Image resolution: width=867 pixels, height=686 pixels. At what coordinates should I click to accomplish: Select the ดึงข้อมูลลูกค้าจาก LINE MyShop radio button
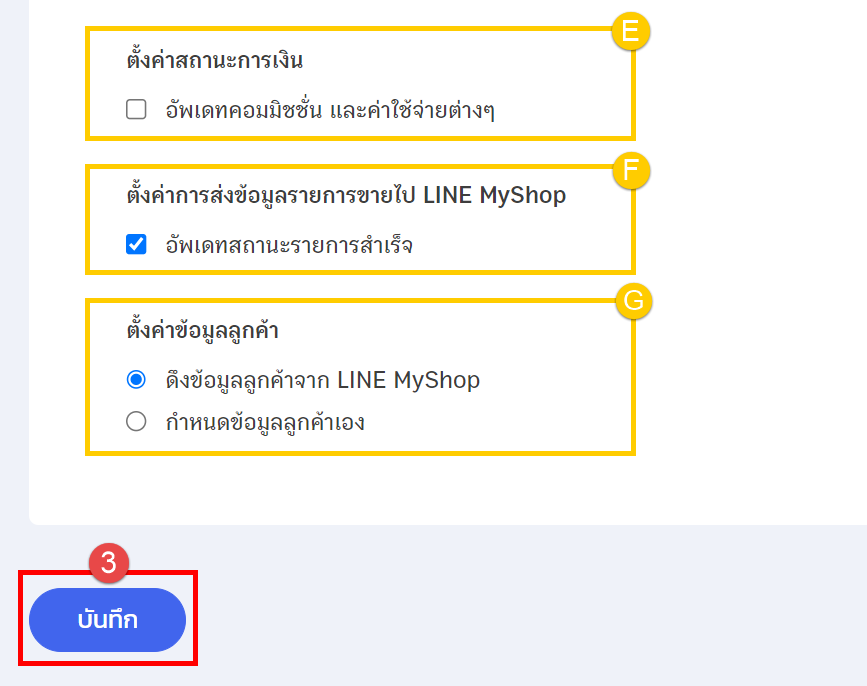tap(136, 380)
